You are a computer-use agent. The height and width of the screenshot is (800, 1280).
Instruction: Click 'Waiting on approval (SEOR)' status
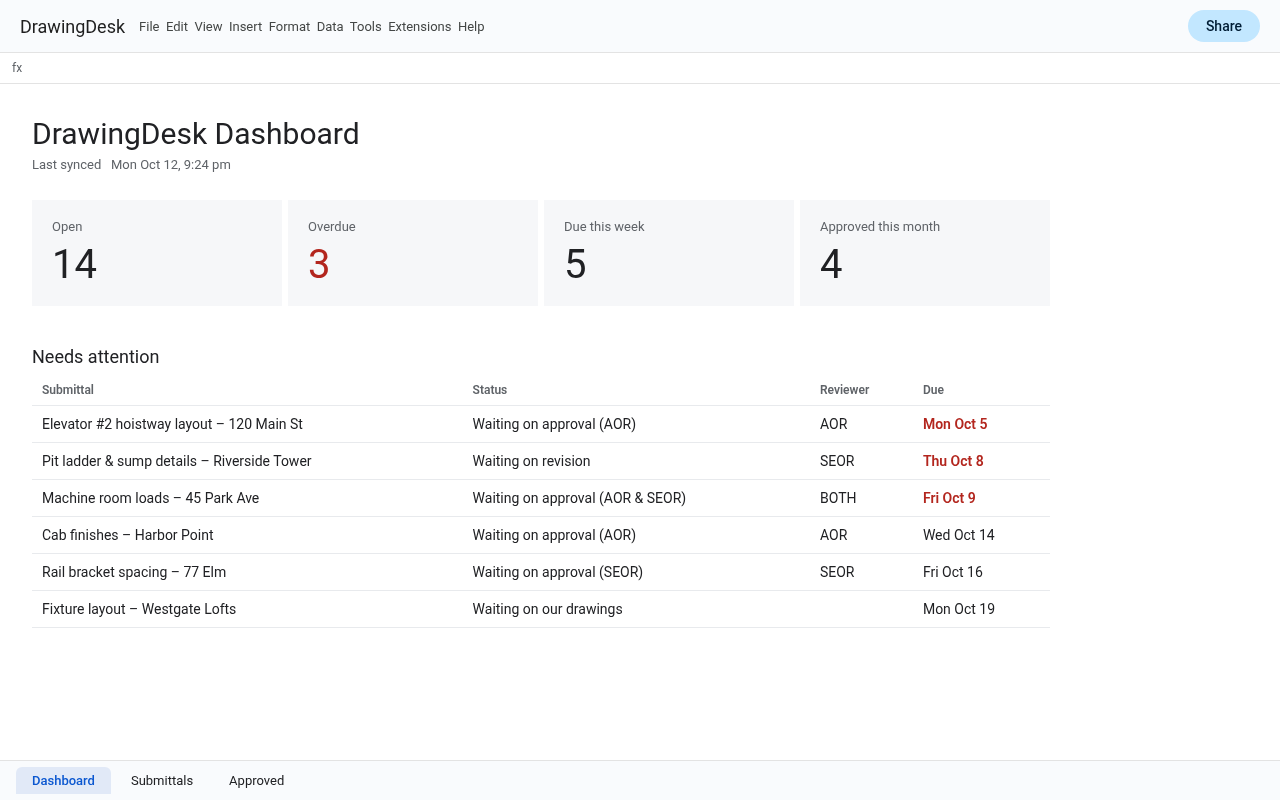pyautogui.click(x=557, y=572)
